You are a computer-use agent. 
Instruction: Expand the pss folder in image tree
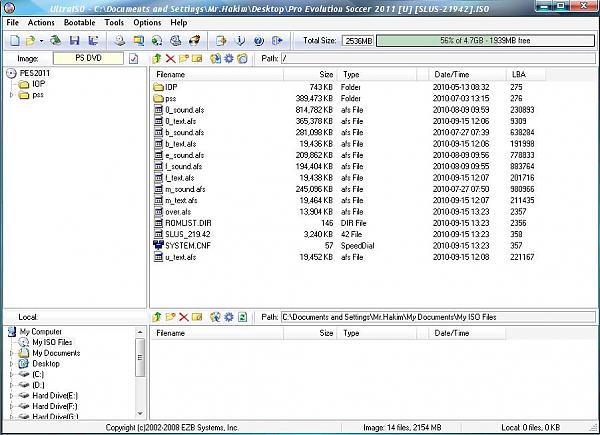(x=11, y=95)
